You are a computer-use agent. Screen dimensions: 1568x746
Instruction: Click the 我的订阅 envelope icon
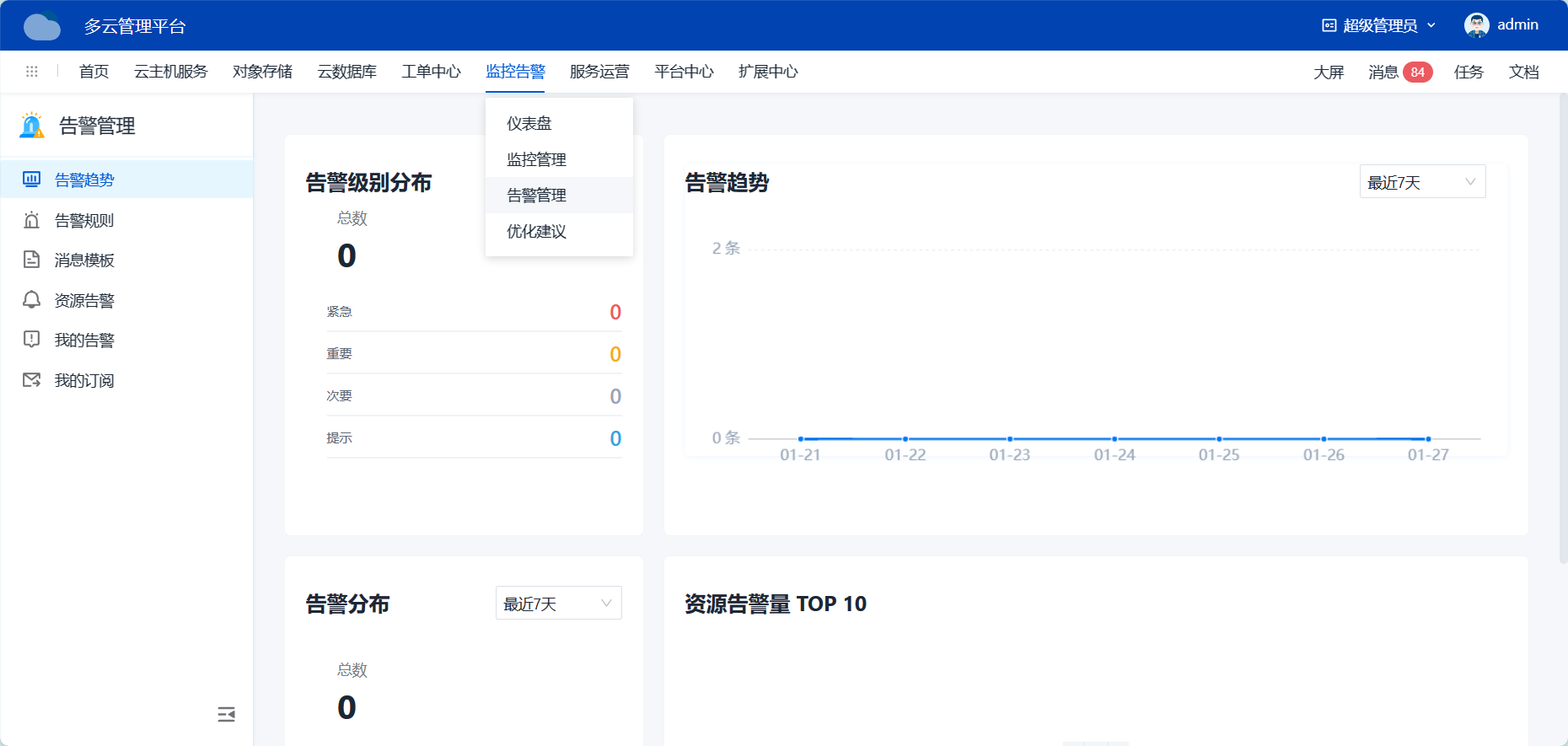(31, 380)
